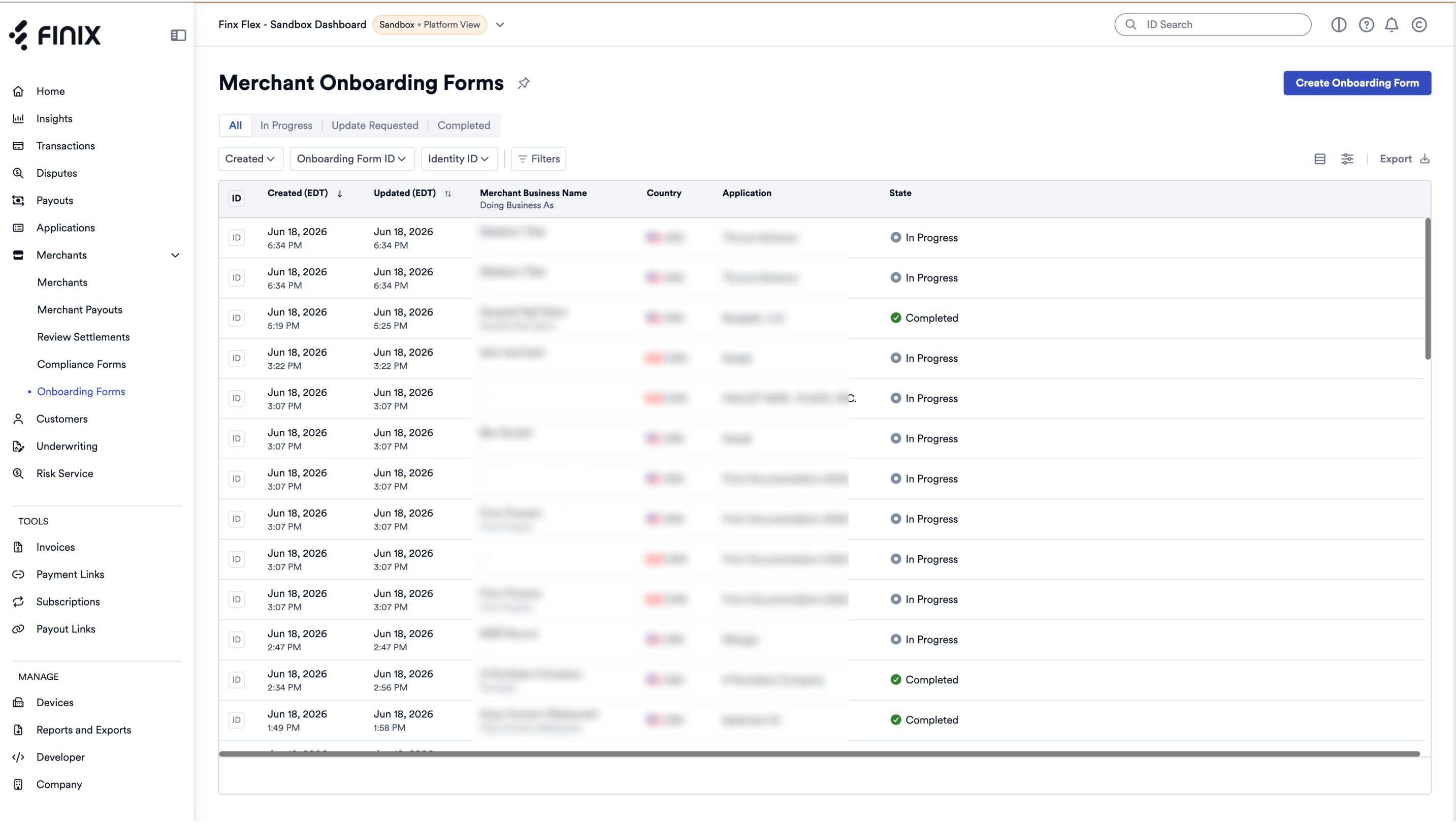Open the user account icon

(x=1419, y=25)
